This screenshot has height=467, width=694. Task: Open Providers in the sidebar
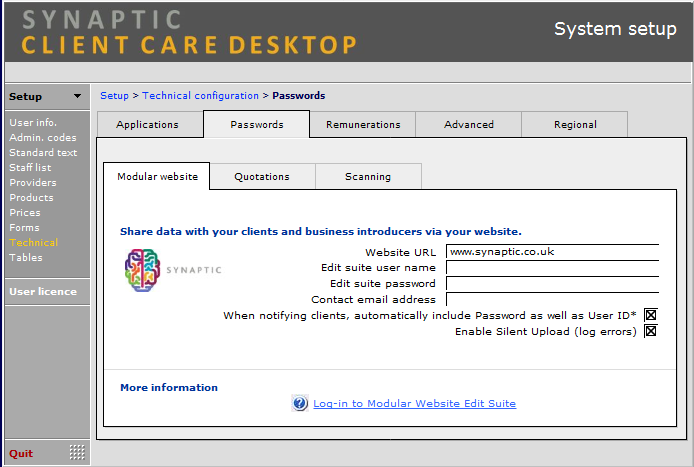33,183
